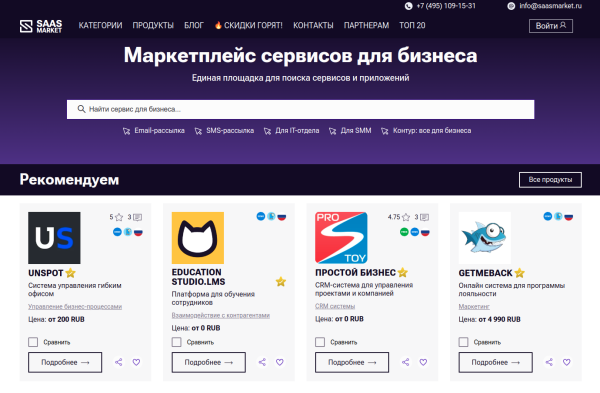
Task: Open the GETMEBACK product title
Action: pyautogui.click(x=485, y=273)
